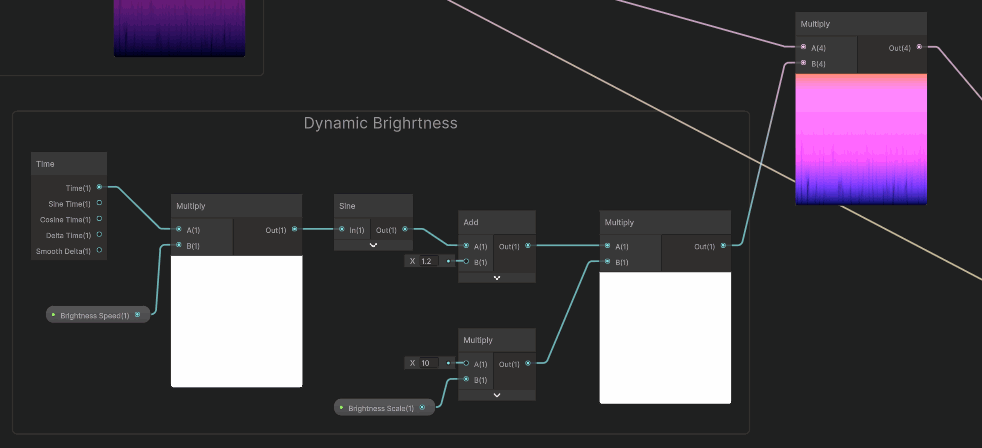Click the B(1) port on Add node
Image resolution: width=982 pixels, height=448 pixels.
coord(466,261)
